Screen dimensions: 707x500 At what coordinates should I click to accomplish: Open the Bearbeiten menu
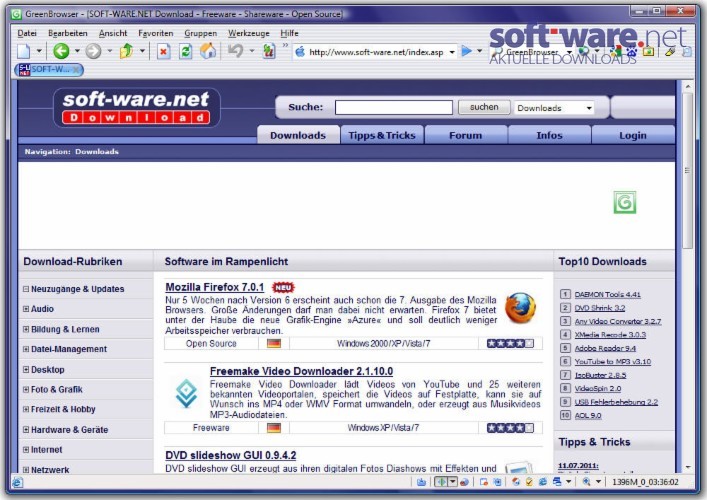(68, 33)
